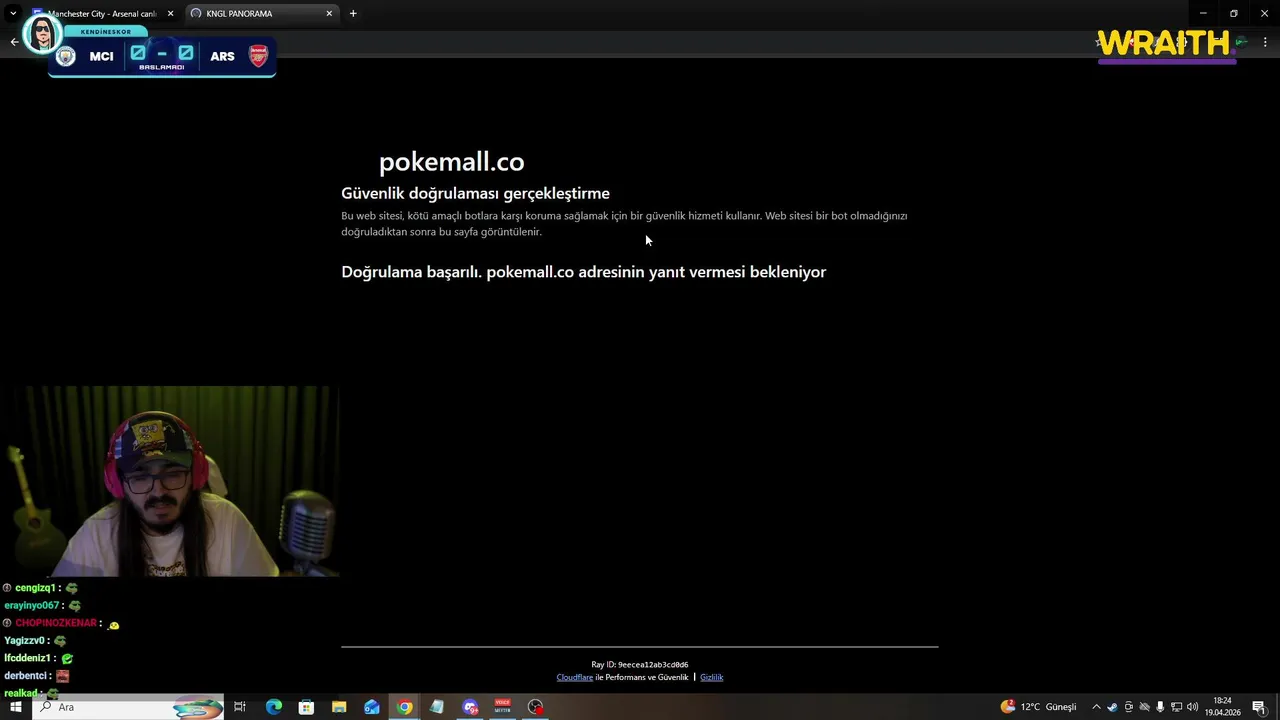Click the microphone tray icon
This screenshot has height=720, width=1280.
tap(1160, 707)
